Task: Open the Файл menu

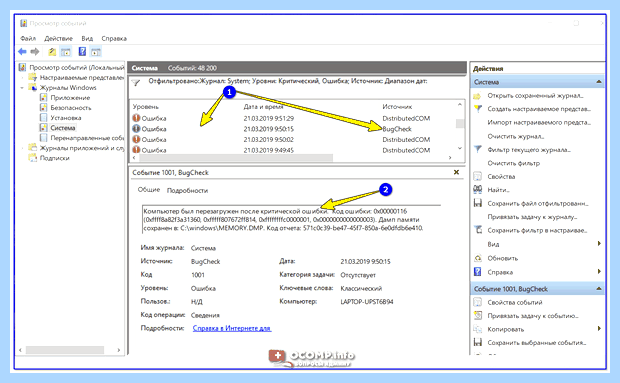Action: (x=28, y=38)
